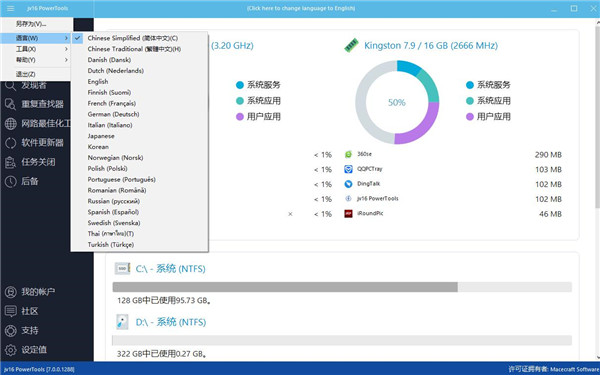Click the small x beside iRoundPic row
The width and height of the screenshot is (600, 375).
click(x=290, y=214)
